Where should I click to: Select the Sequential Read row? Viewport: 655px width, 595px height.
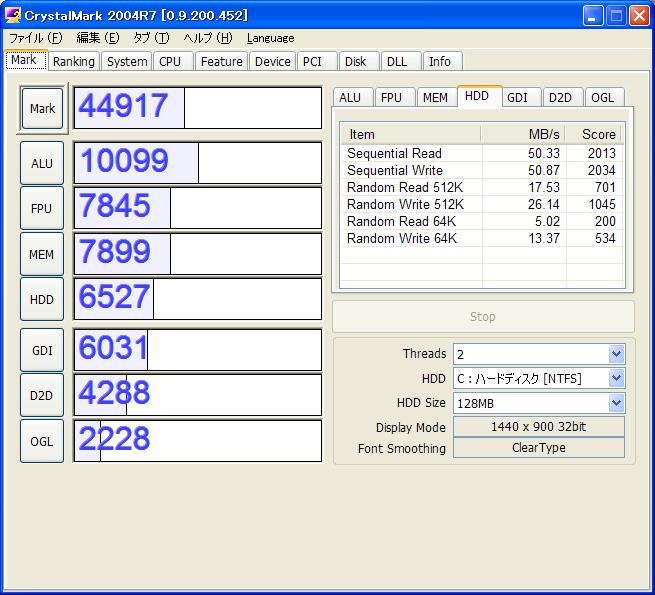click(482, 153)
